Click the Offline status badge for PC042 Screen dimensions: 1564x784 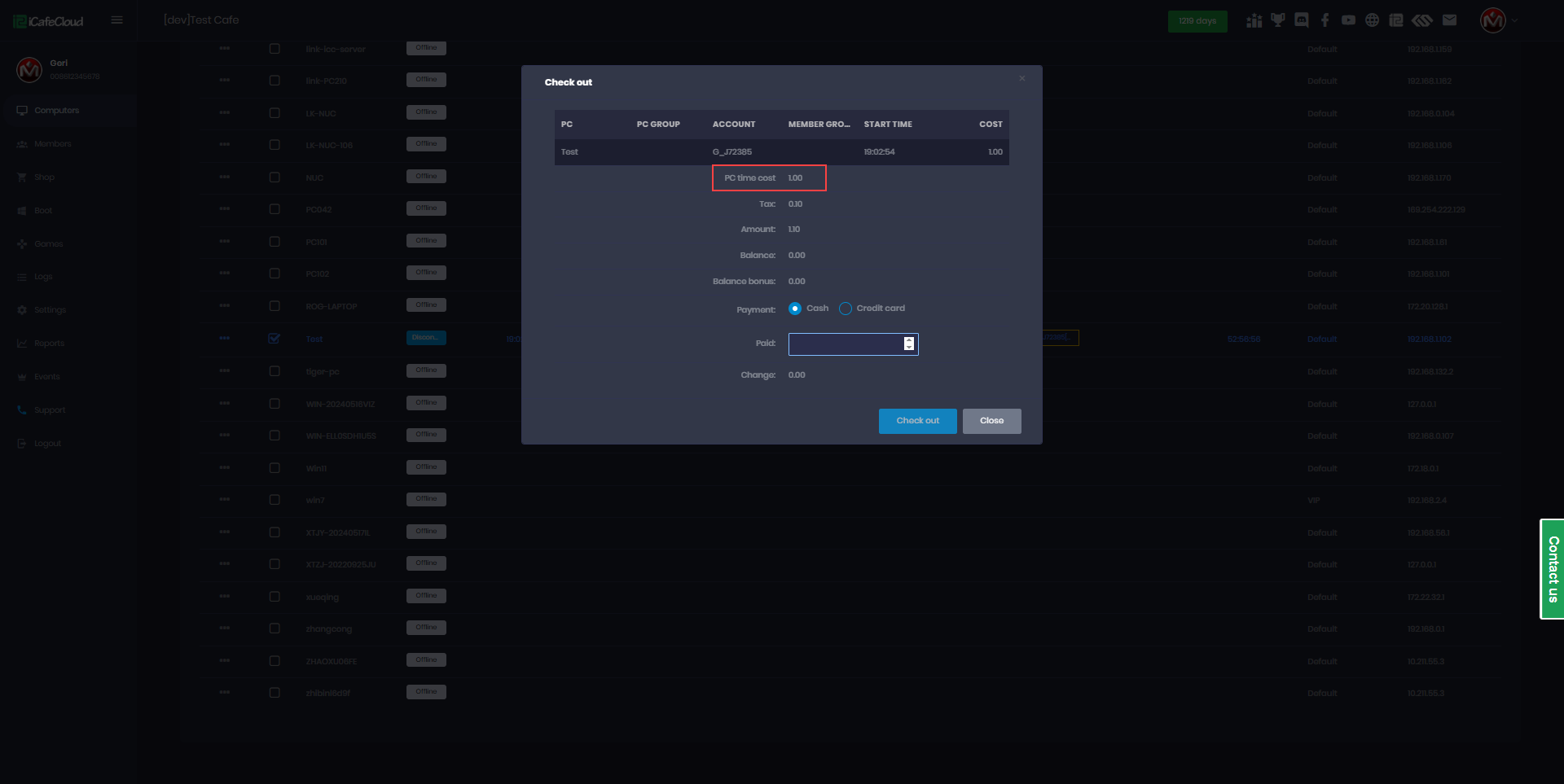tap(426, 208)
